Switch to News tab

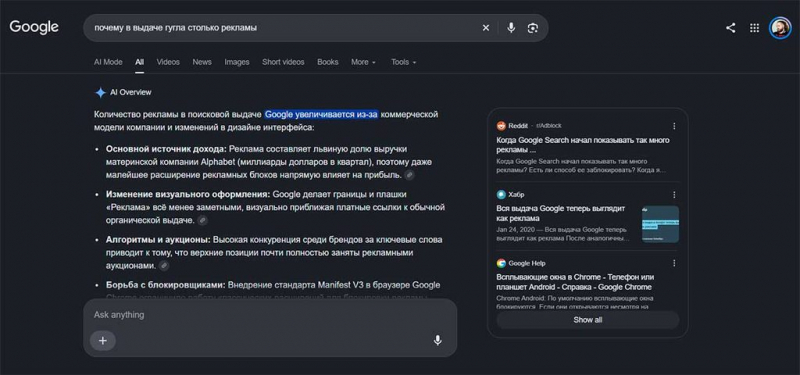click(x=202, y=62)
